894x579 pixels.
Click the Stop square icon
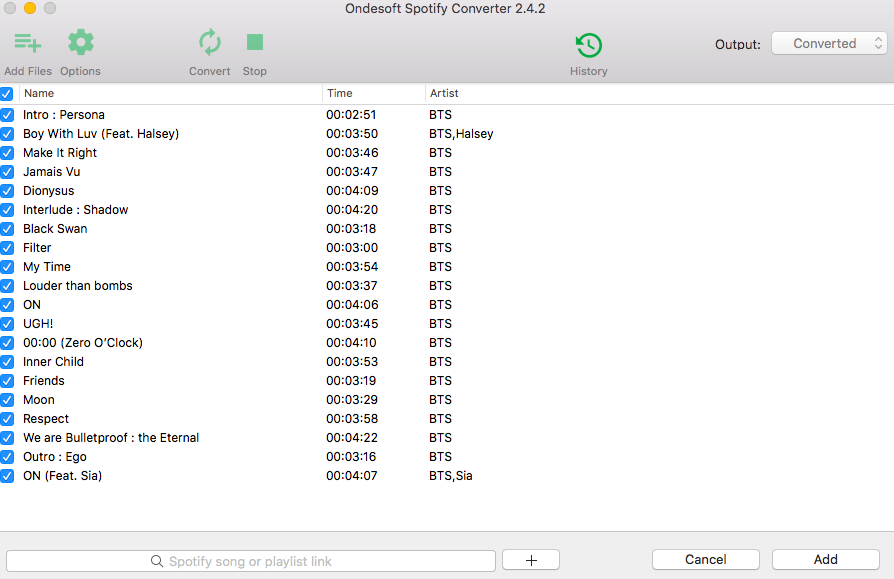pyautogui.click(x=255, y=42)
